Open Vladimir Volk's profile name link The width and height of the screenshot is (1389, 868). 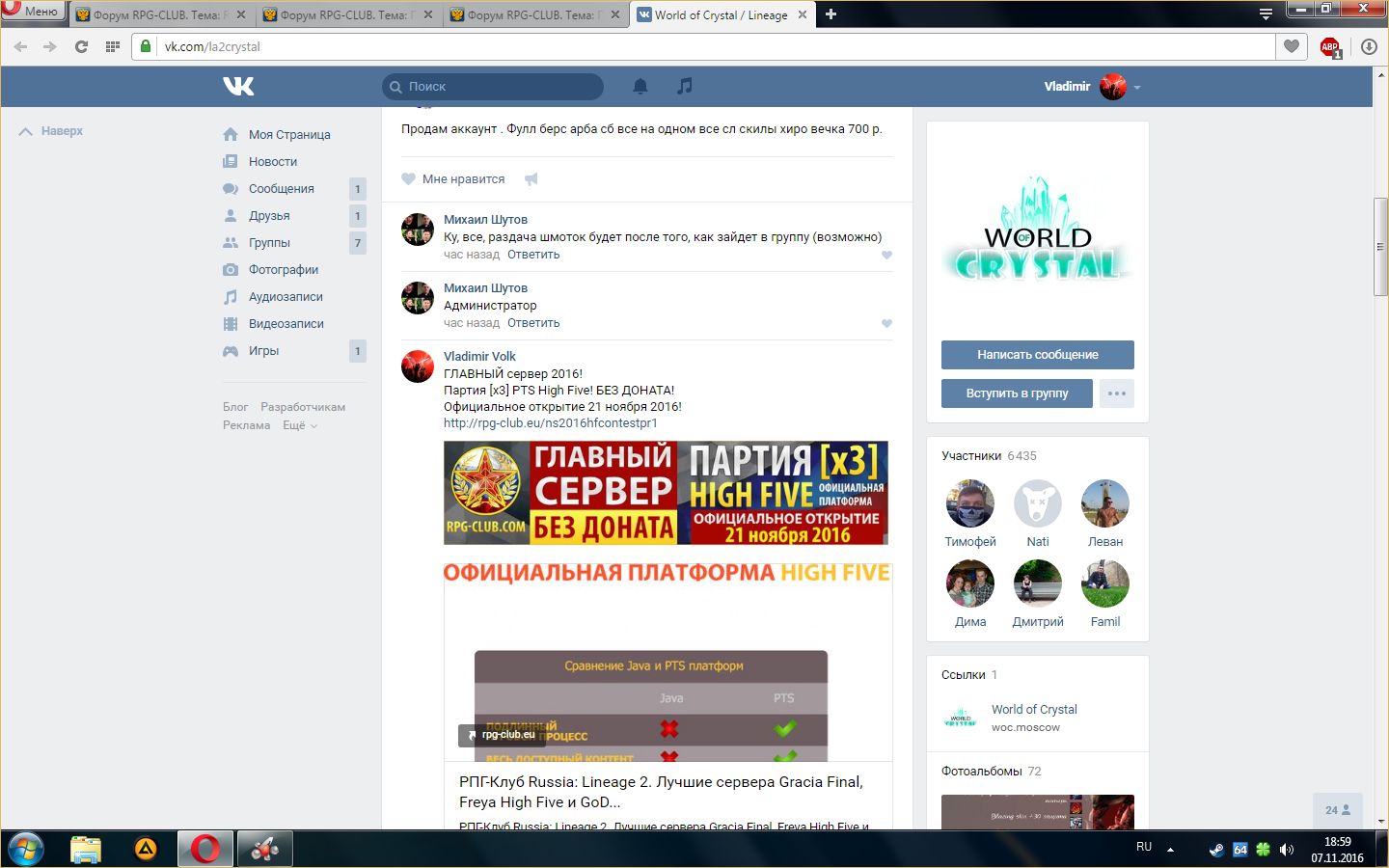pos(479,356)
